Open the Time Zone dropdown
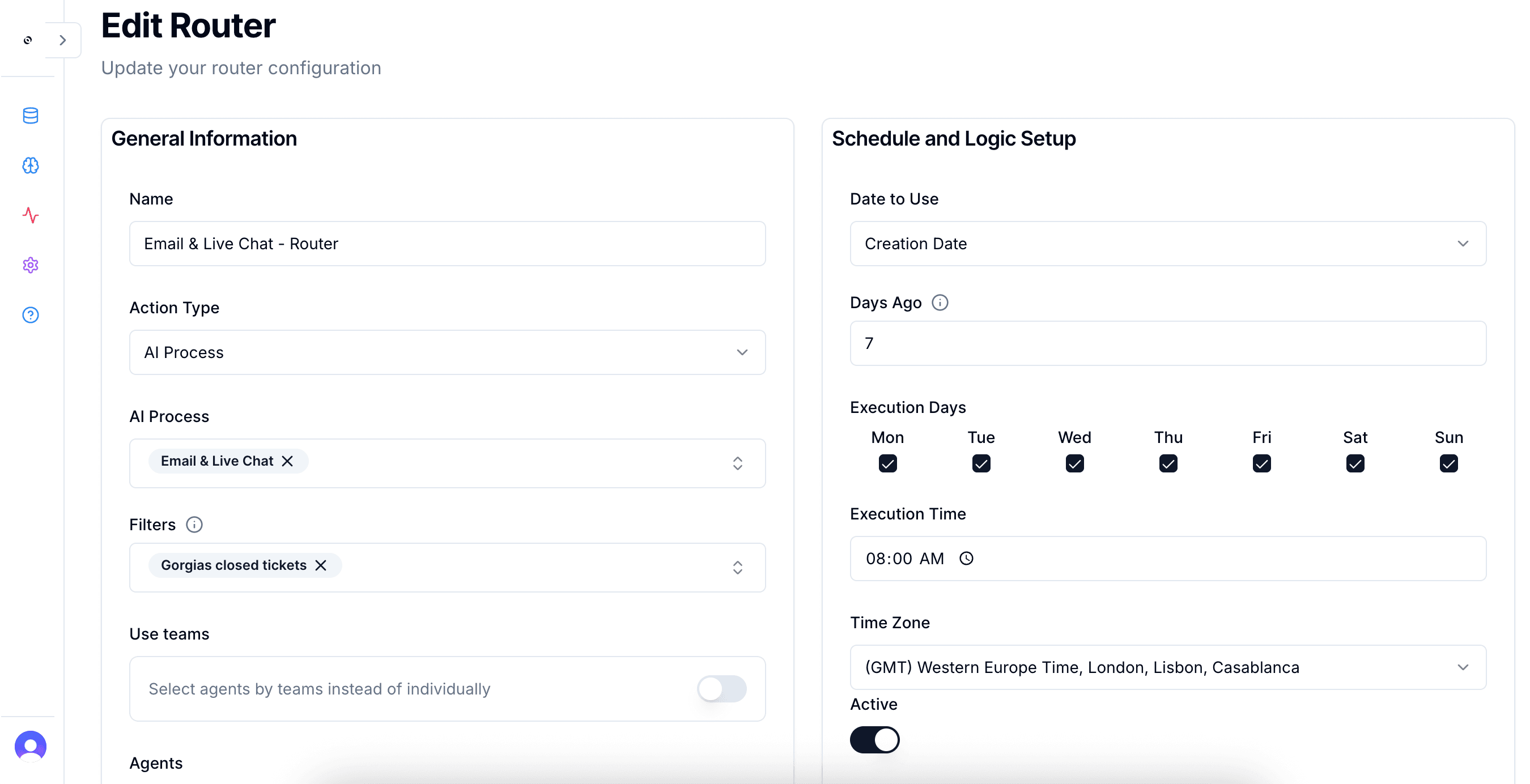 (1463, 667)
